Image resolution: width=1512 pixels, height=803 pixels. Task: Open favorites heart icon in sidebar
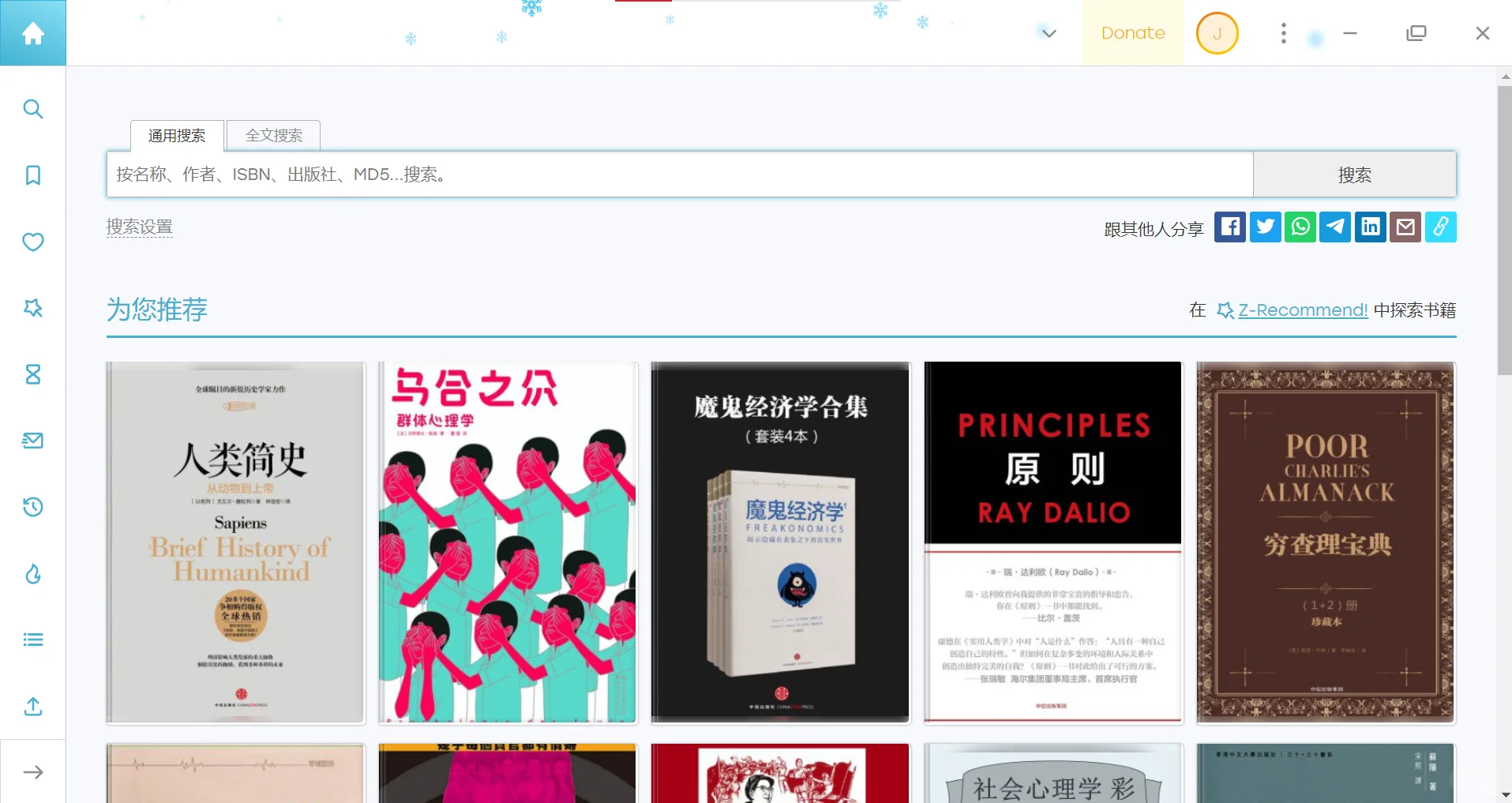[32, 242]
